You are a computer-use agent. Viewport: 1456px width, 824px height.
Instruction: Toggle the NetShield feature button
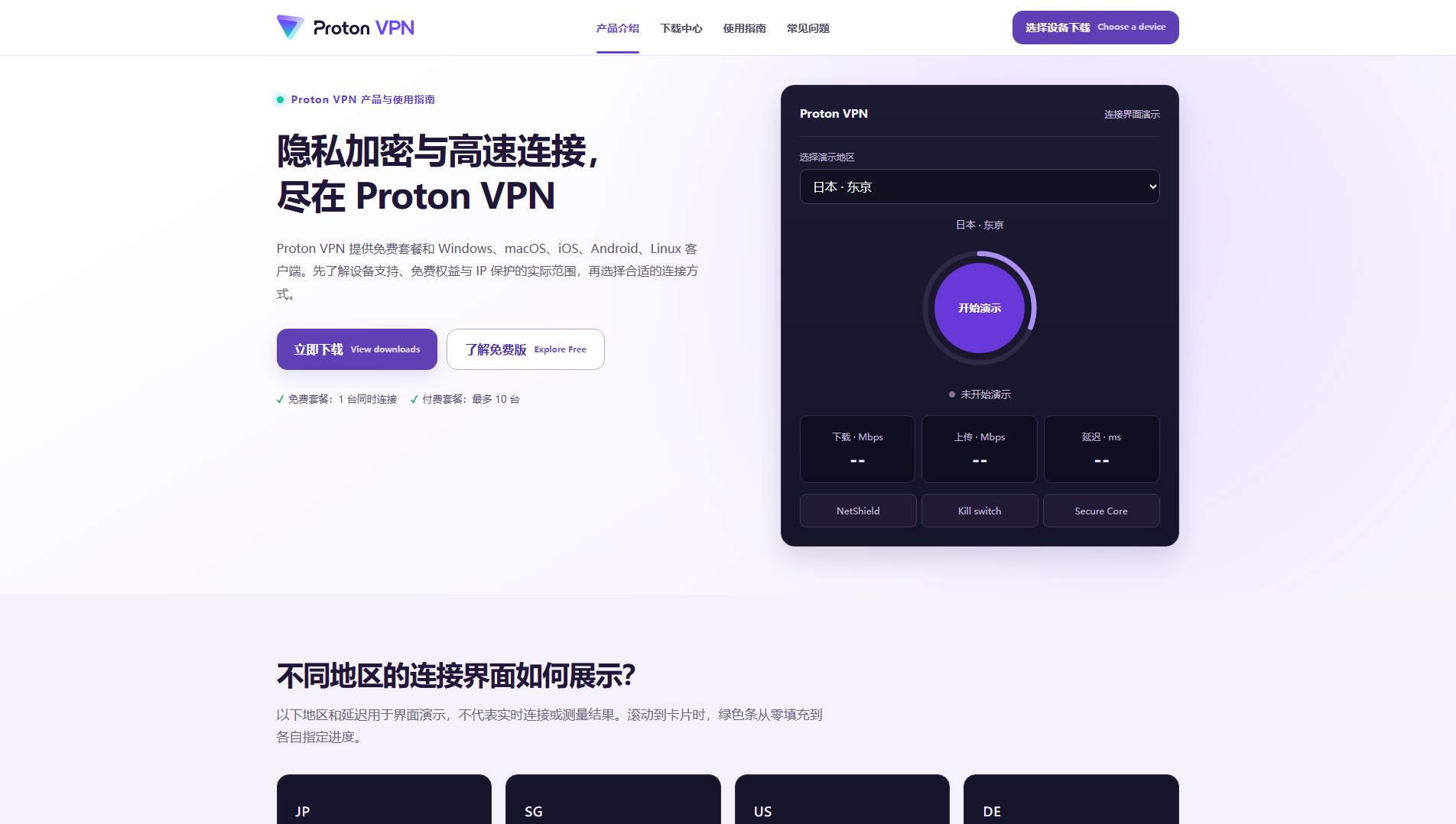858,511
